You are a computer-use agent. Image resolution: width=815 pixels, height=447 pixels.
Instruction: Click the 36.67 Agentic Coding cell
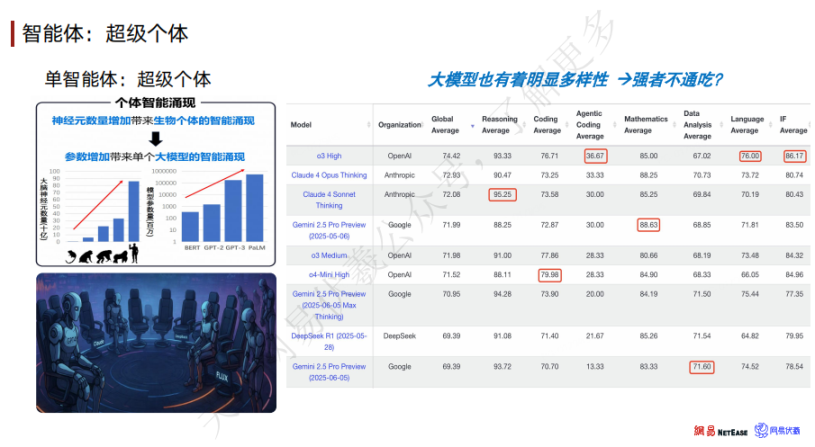595,156
